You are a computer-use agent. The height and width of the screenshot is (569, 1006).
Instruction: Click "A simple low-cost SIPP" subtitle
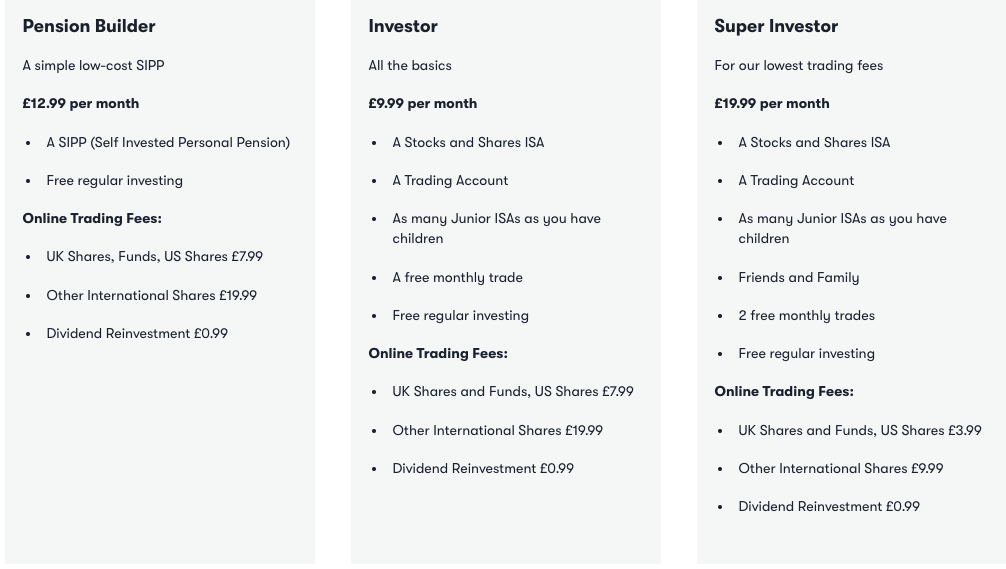94,65
